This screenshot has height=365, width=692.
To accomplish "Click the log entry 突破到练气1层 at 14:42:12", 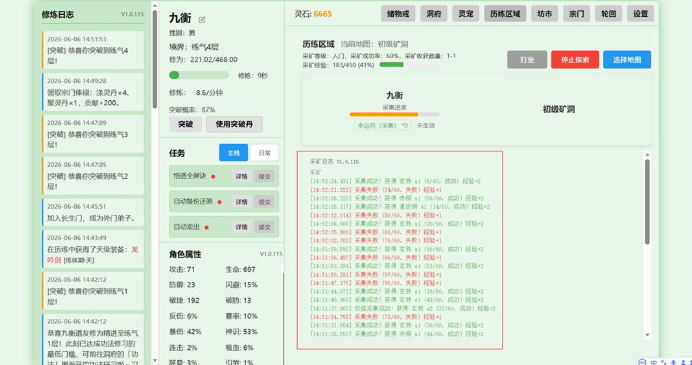I will pyautogui.click(x=93, y=290).
